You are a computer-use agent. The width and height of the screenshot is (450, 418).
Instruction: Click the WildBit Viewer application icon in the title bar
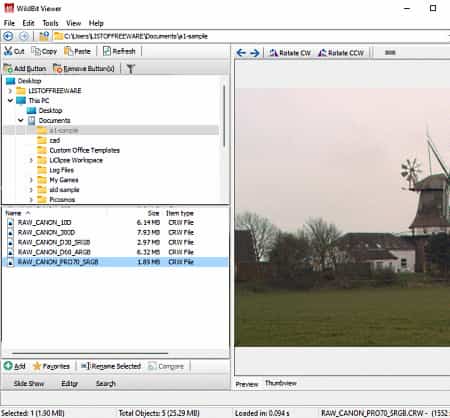pyautogui.click(x=9, y=8)
